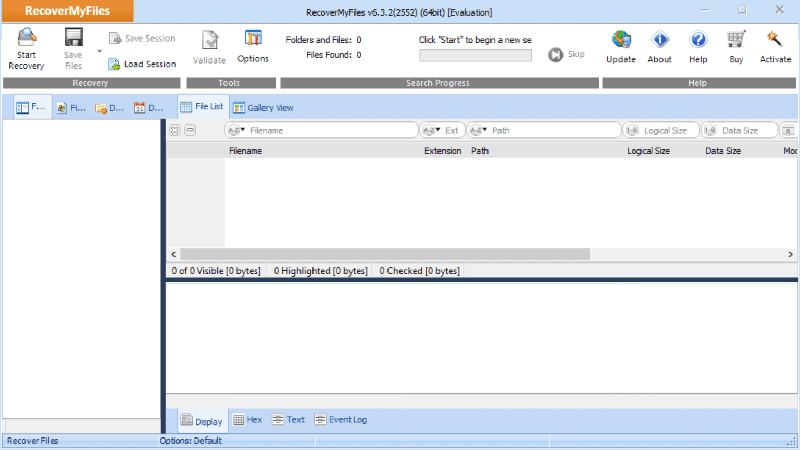The height and width of the screenshot is (450, 800).
Task: Click 'Recover Files' in status bar
Action: pos(33,441)
